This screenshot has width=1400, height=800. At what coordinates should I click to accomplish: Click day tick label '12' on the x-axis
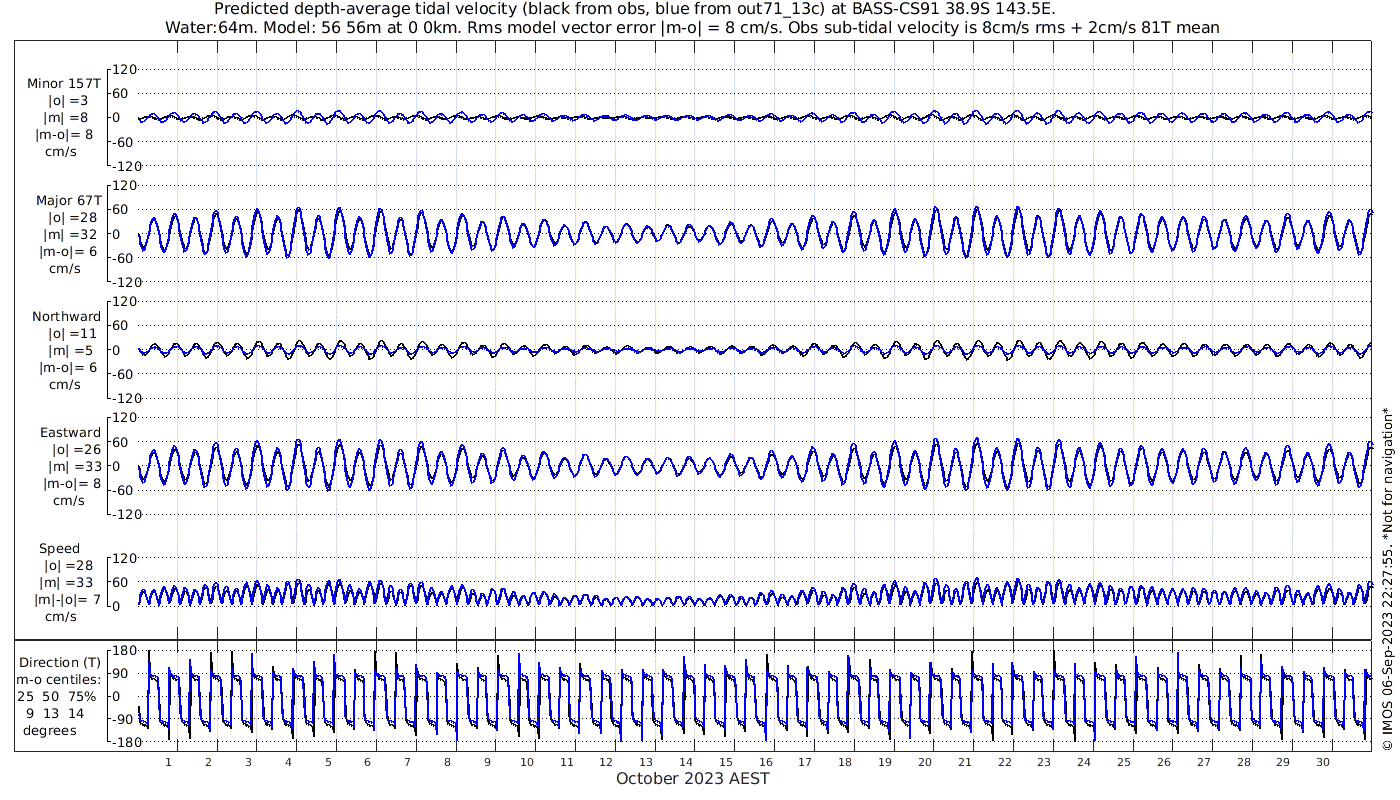tap(607, 762)
